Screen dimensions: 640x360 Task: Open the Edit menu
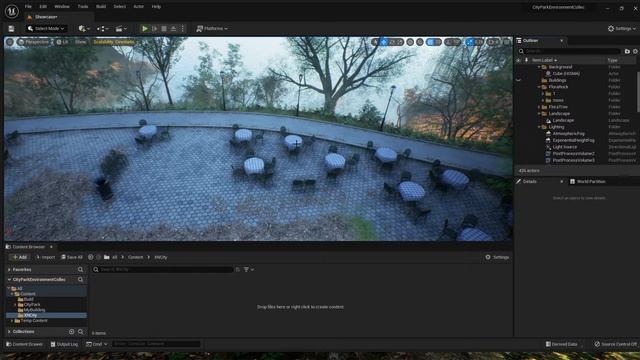coord(43,7)
